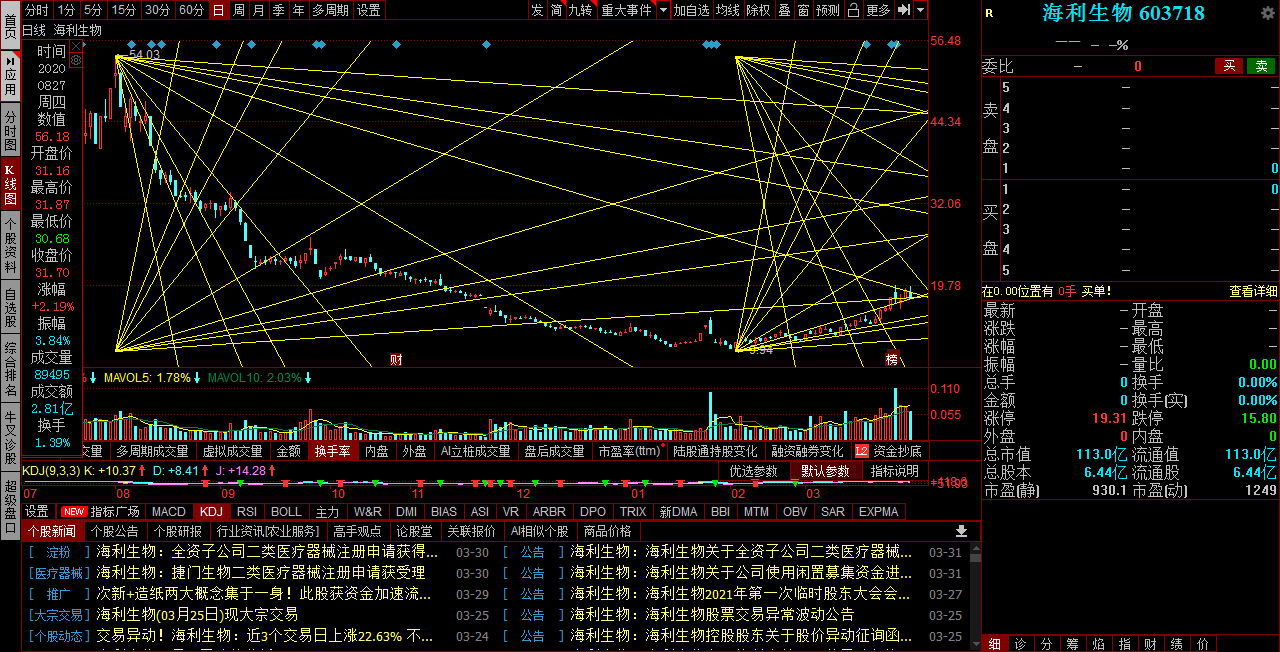Click the NEW 指标广场 badge

[x=74, y=511]
